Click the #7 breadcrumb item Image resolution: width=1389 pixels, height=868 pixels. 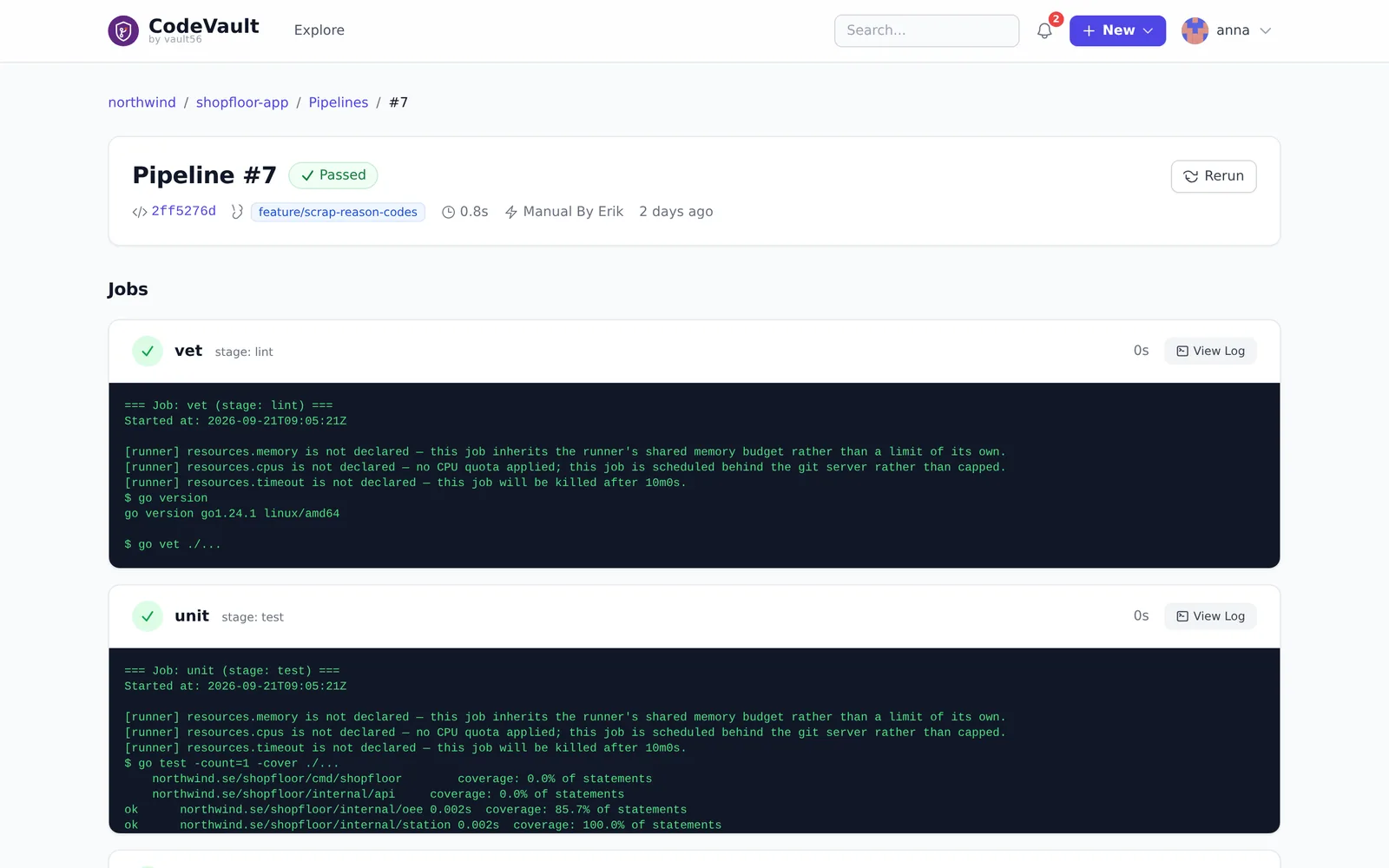(x=398, y=102)
